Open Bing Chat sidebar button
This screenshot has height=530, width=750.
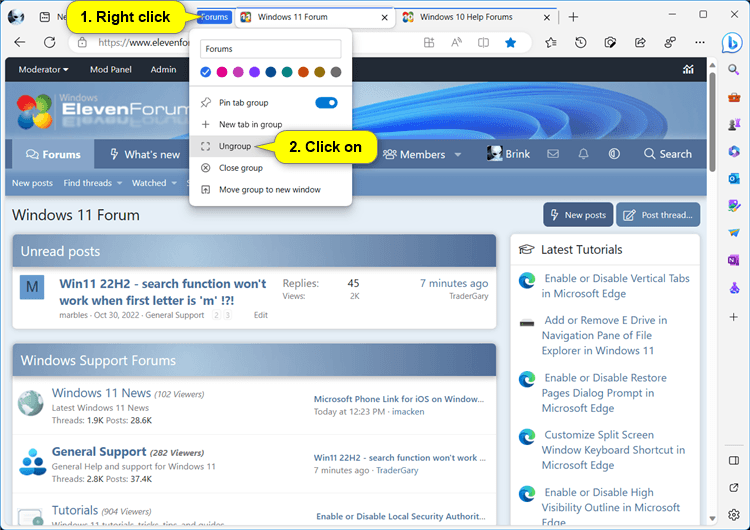tap(732, 44)
